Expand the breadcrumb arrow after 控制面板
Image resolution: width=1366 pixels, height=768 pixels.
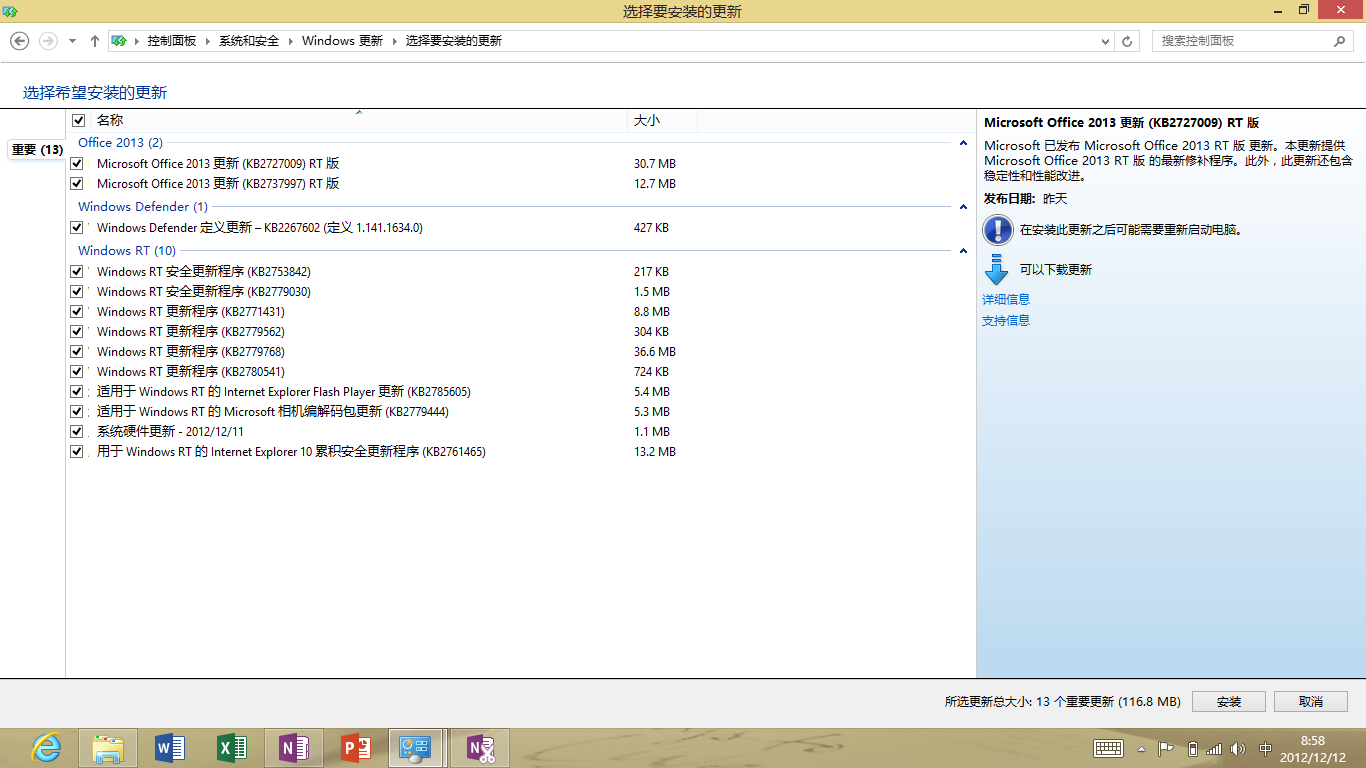pos(209,41)
